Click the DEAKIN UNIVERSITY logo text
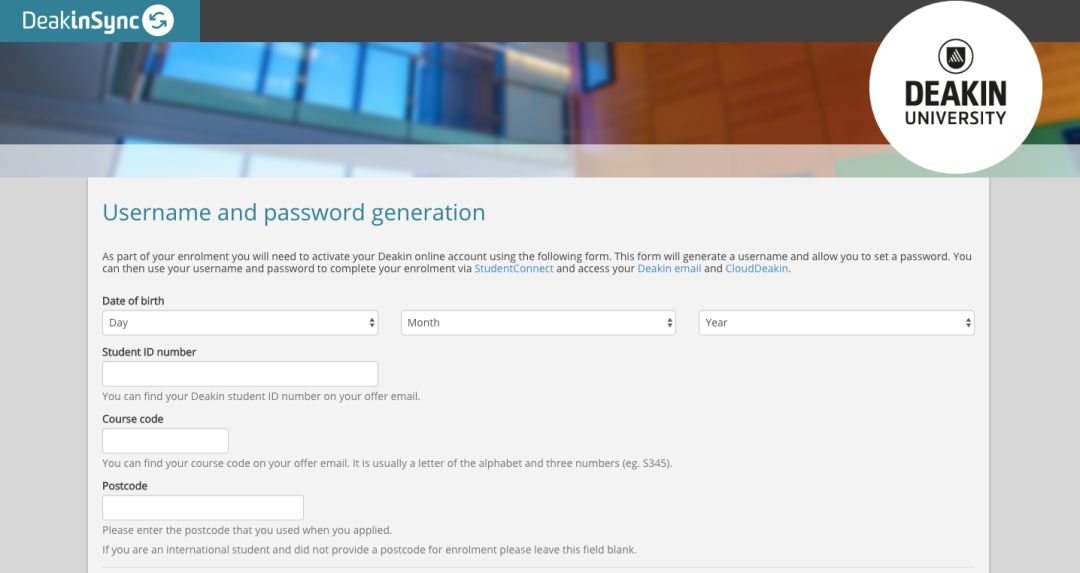The image size is (1080, 573). (x=955, y=103)
